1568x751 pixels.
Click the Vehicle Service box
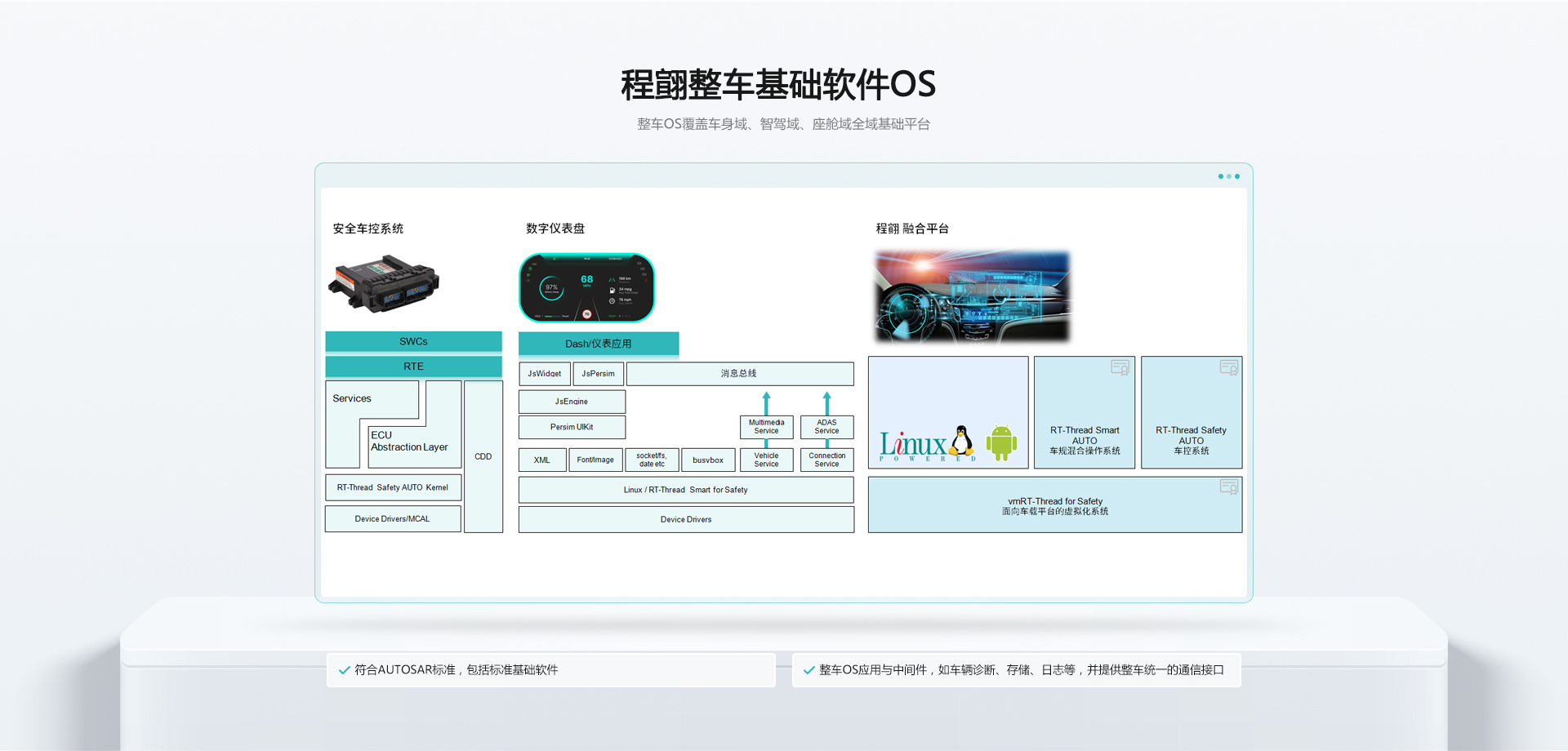766,460
